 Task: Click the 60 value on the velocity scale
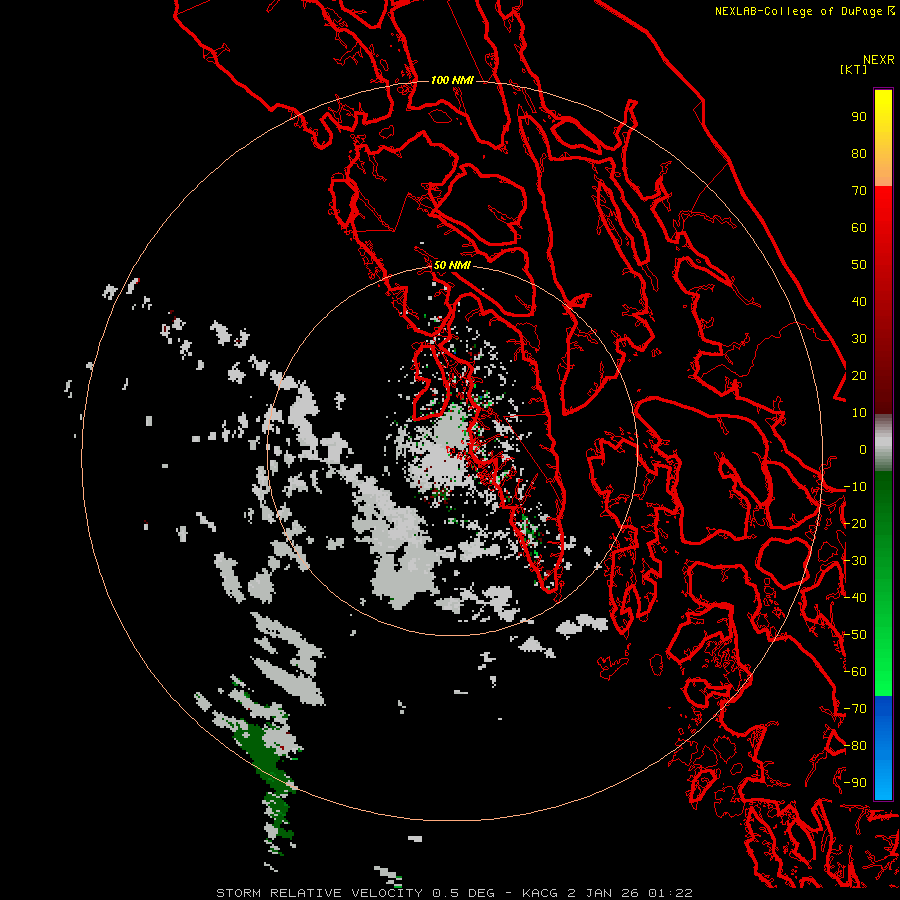pos(859,228)
